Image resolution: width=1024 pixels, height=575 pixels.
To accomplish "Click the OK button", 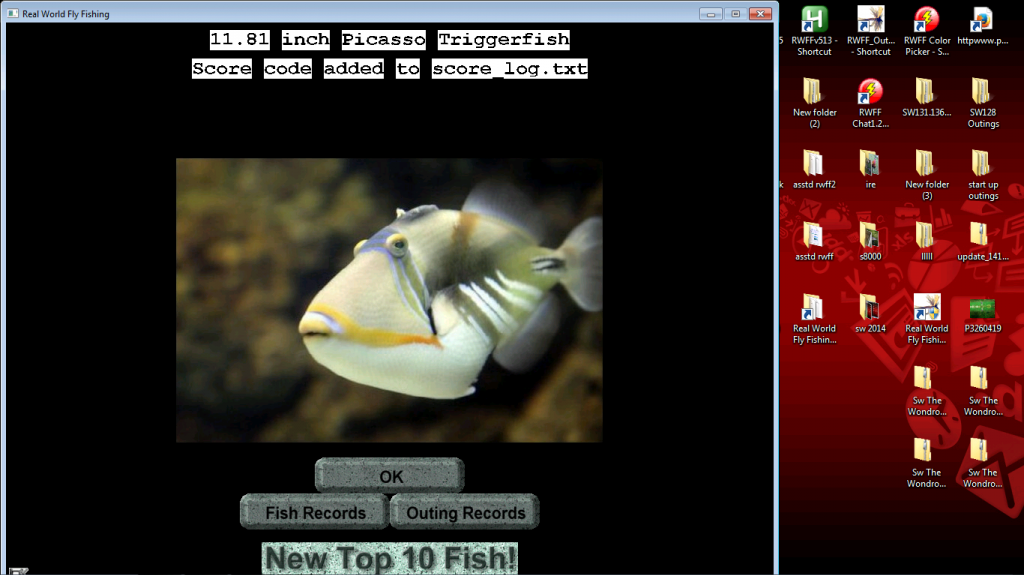I will 389,476.
